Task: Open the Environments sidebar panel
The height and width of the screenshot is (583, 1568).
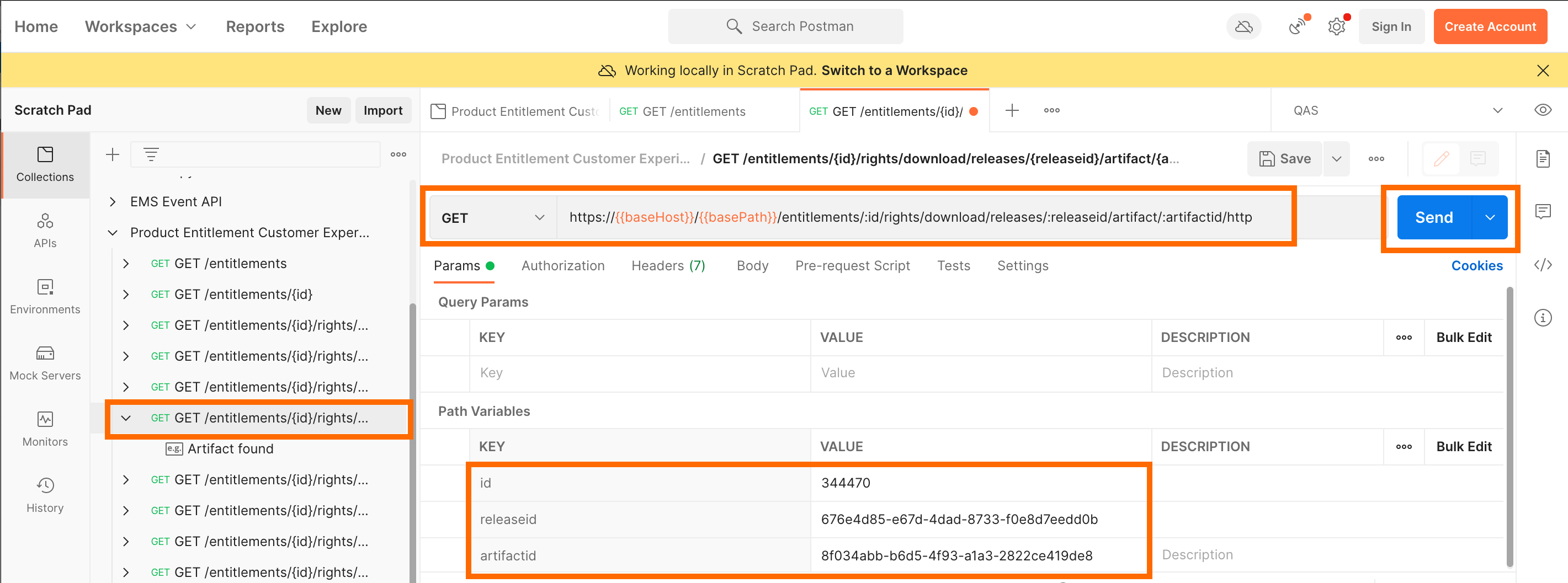Action: (45, 297)
